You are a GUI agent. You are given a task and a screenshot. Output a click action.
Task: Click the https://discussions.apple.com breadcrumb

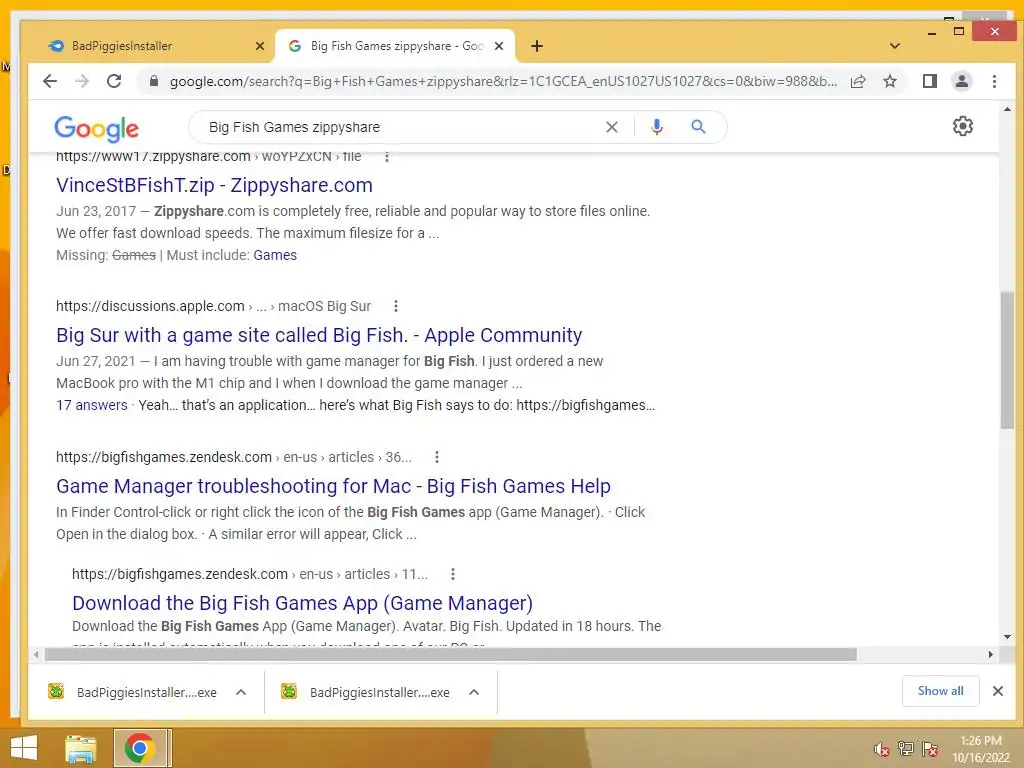coord(150,306)
